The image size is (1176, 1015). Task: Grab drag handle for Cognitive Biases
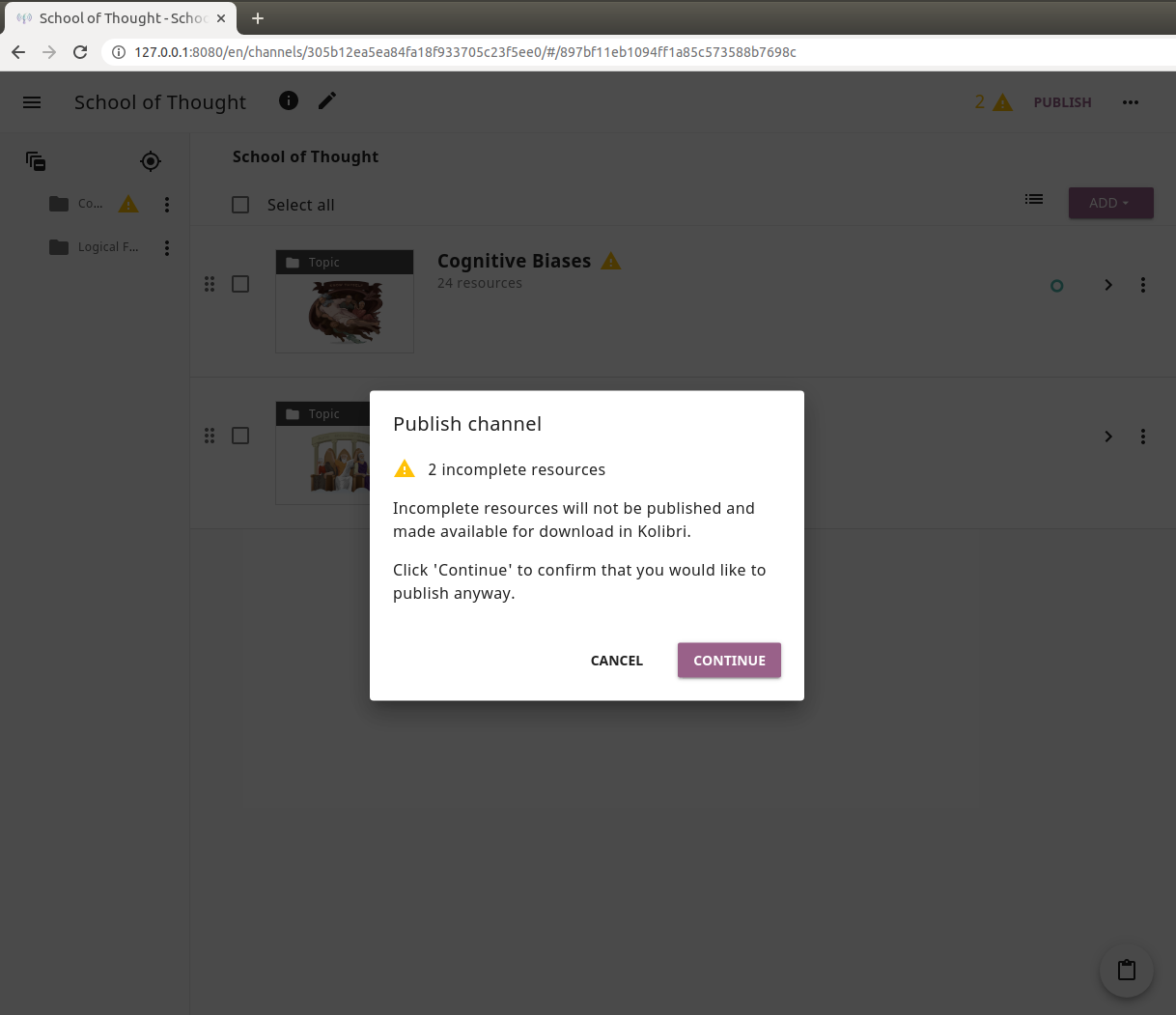tap(210, 284)
